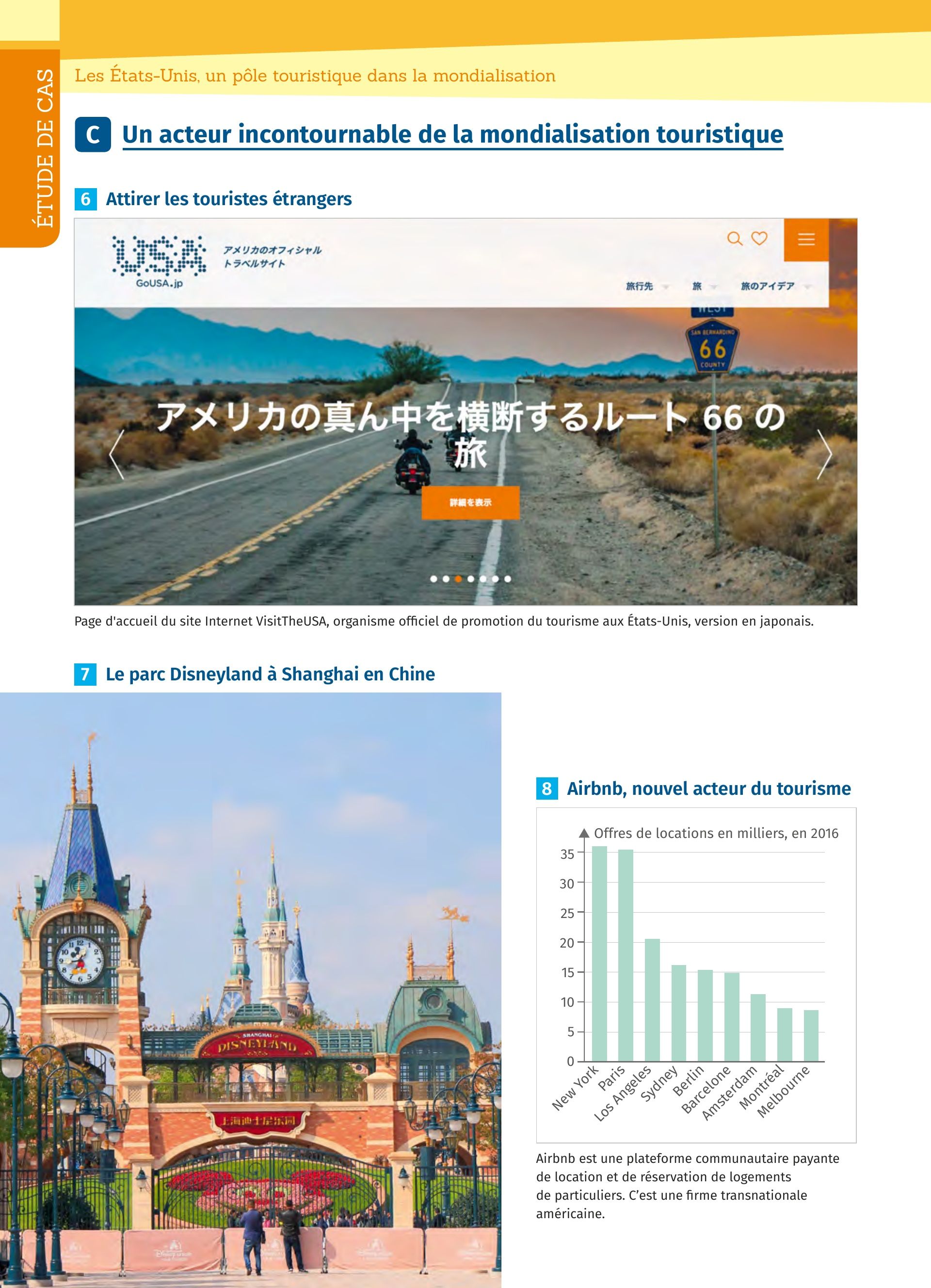Viewport: 931px width, 1288px height.
Task: Select the active orange carousel dot
Action: [458, 579]
